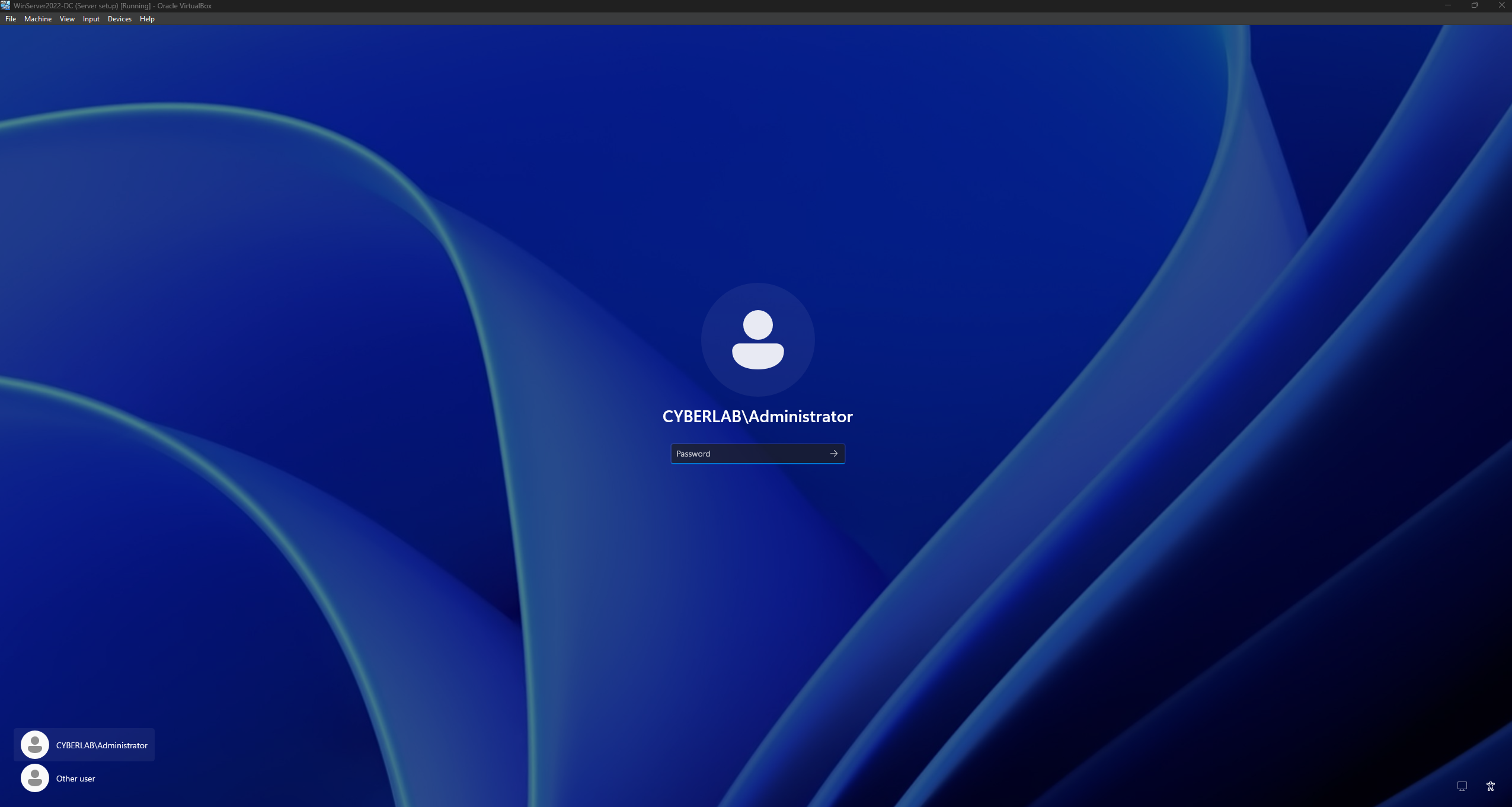Click the VirtualBox window title icon
Image resolution: width=1512 pixels, height=807 pixels.
point(6,5)
